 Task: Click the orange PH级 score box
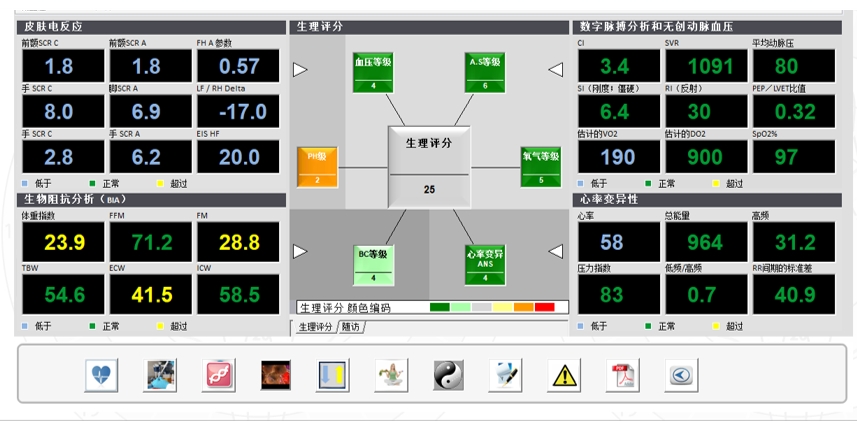click(317, 167)
